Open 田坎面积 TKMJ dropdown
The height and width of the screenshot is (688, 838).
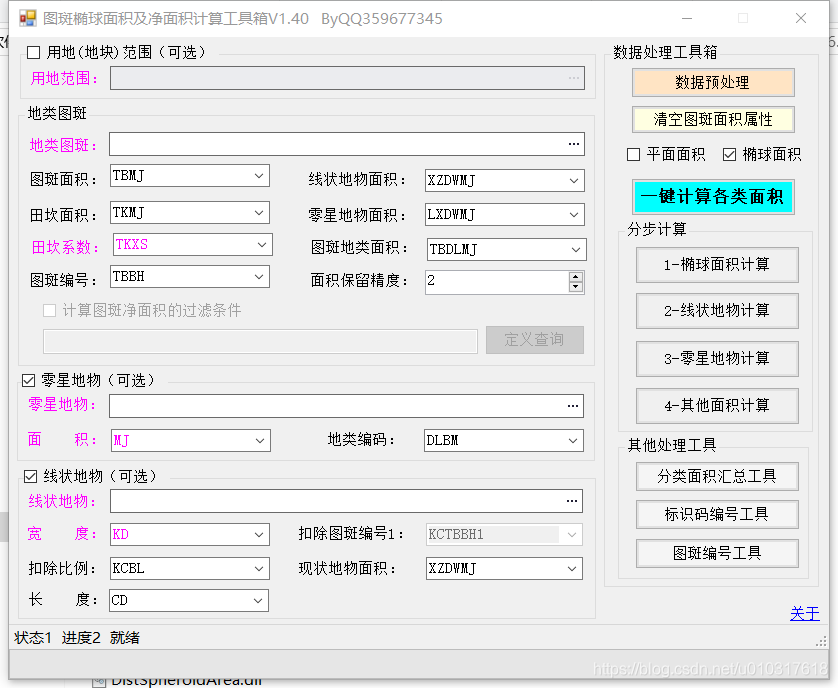click(259, 213)
